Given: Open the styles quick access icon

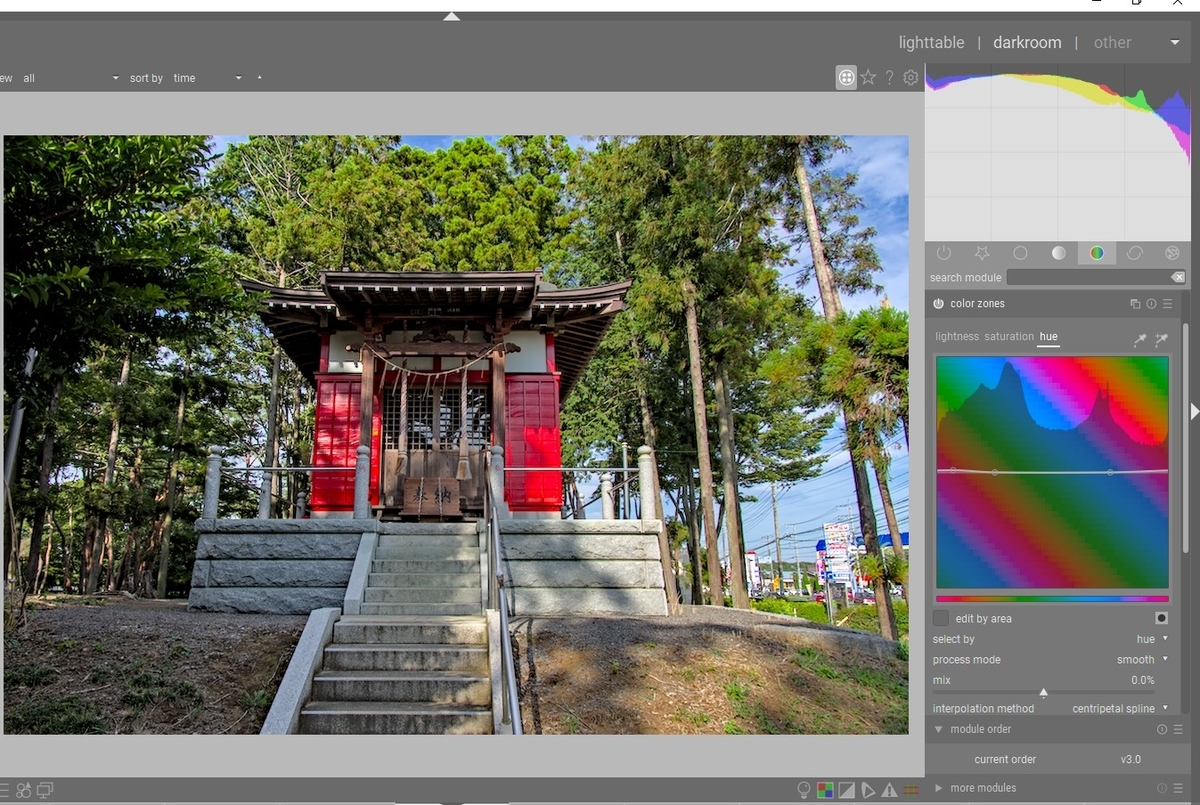Looking at the screenshot, I should (x=24, y=790).
